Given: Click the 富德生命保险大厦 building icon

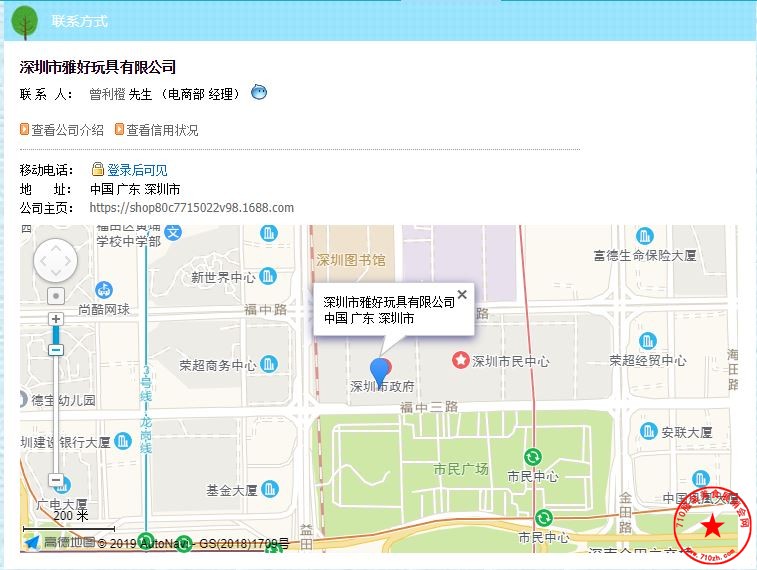Looking at the screenshot, I should [x=645, y=236].
